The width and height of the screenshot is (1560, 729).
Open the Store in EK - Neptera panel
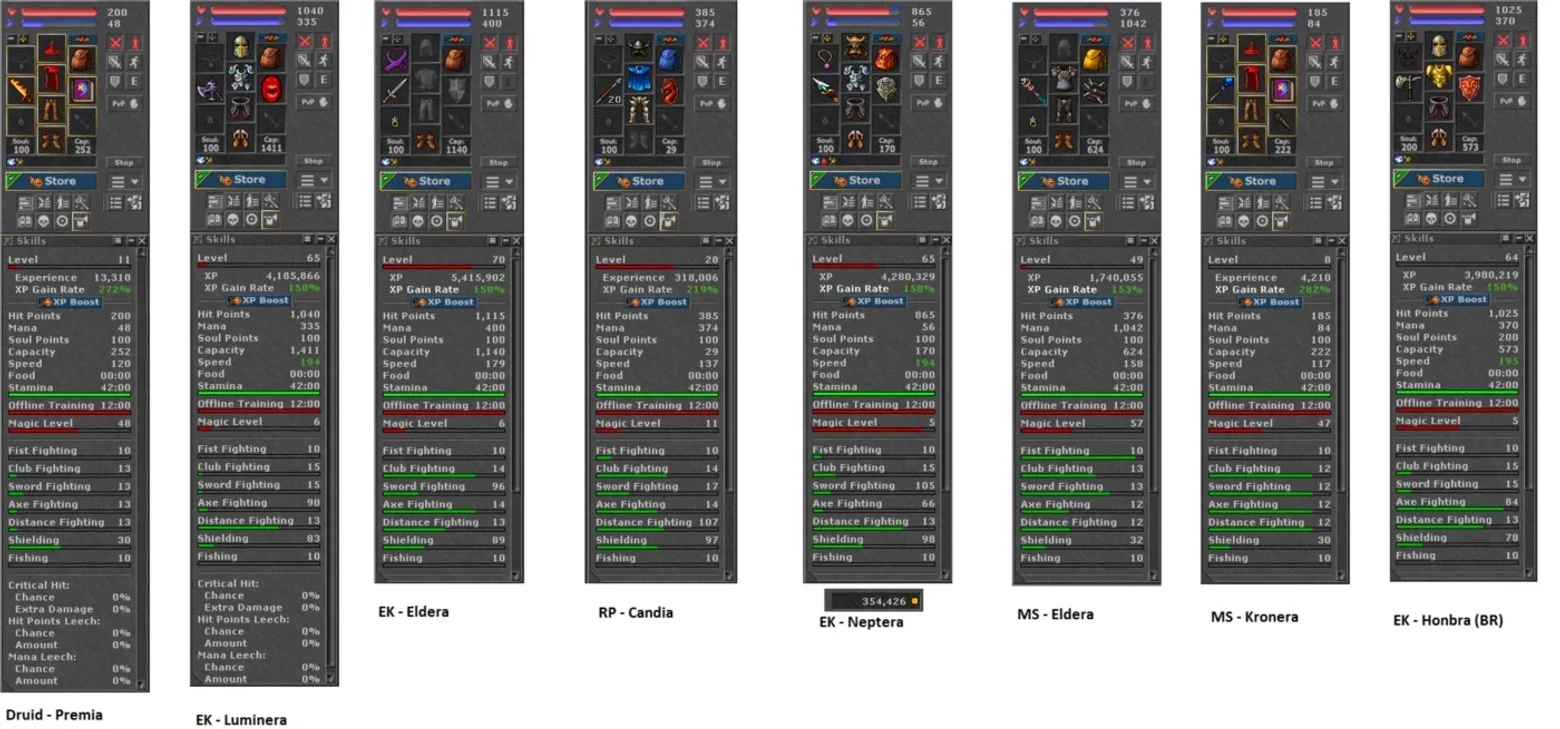pyautogui.click(x=857, y=181)
